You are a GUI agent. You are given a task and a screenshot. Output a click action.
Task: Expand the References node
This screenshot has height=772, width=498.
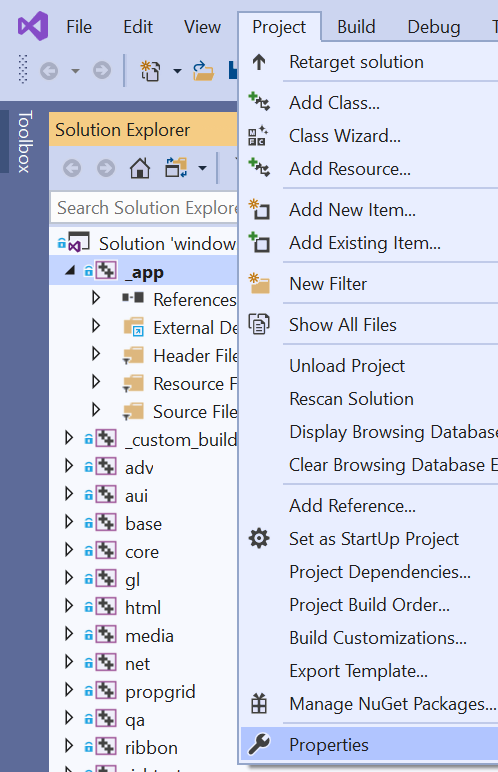(96, 298)
